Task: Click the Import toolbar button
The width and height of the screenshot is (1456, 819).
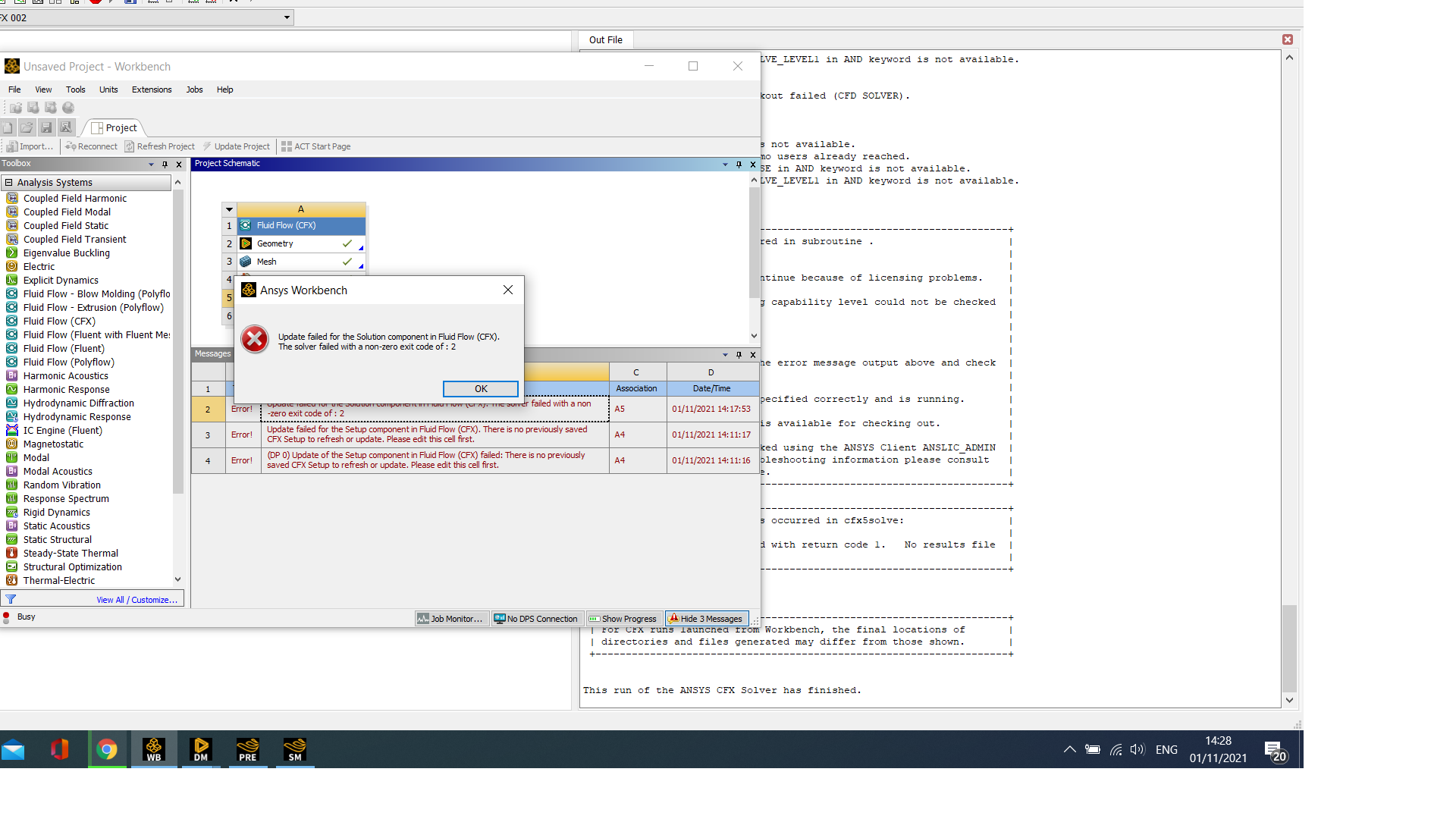Action: (x=30, y=146)
